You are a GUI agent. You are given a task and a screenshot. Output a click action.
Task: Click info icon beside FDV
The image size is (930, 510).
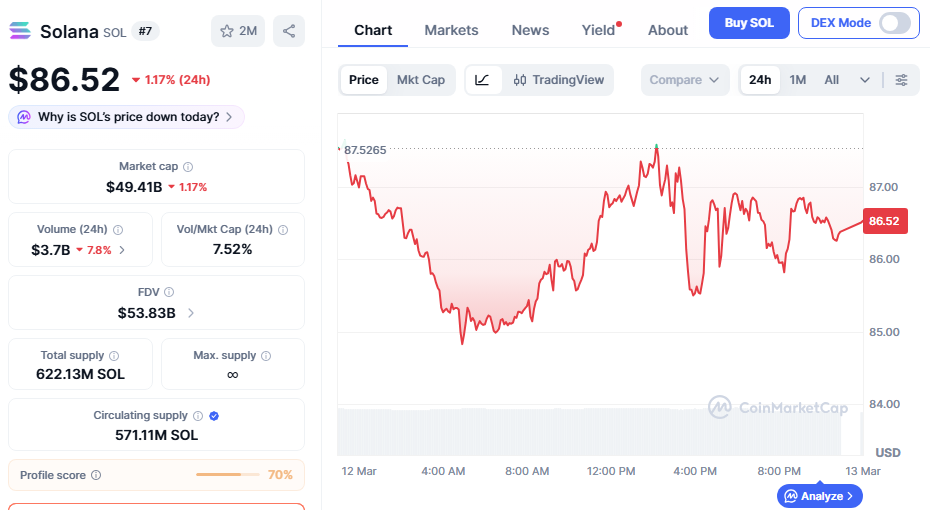[168, 292]
